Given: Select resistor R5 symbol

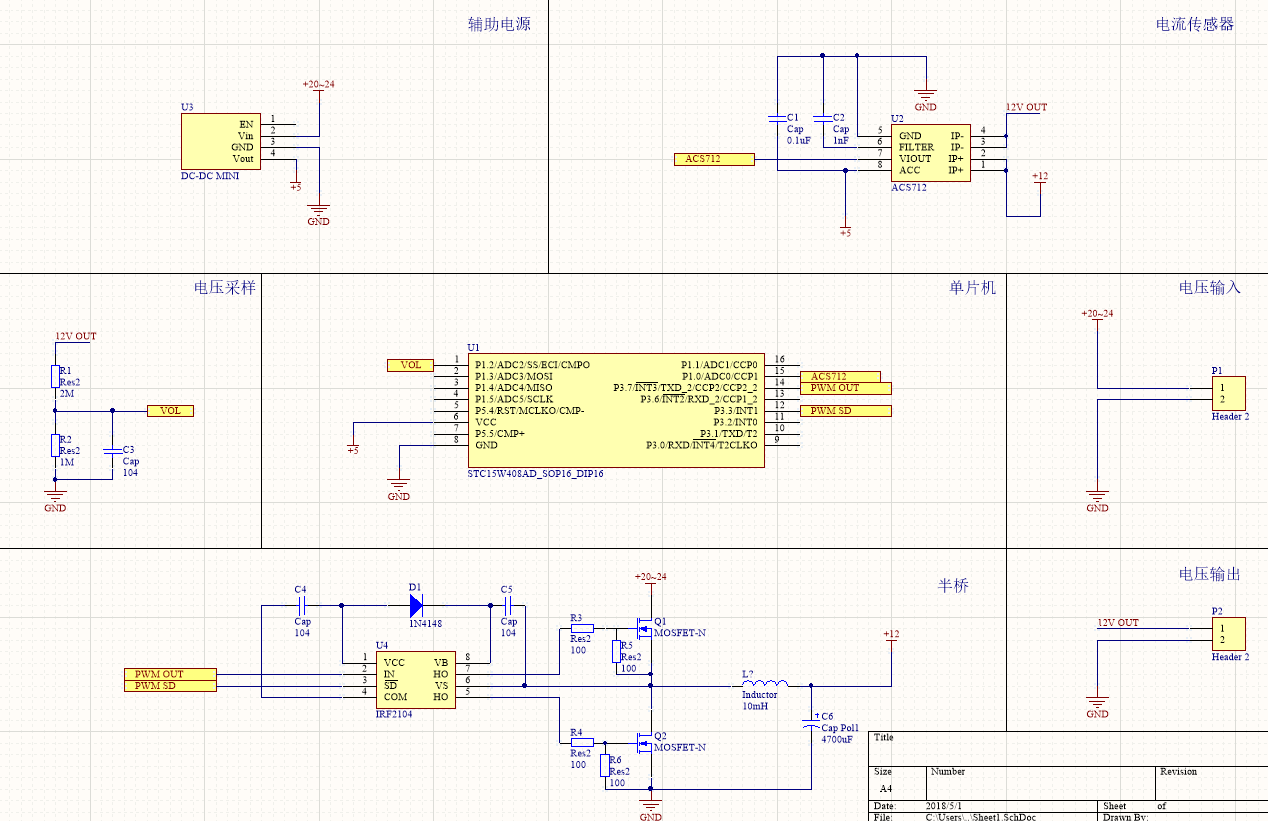Looking at the screenshot, I should 616,652.
